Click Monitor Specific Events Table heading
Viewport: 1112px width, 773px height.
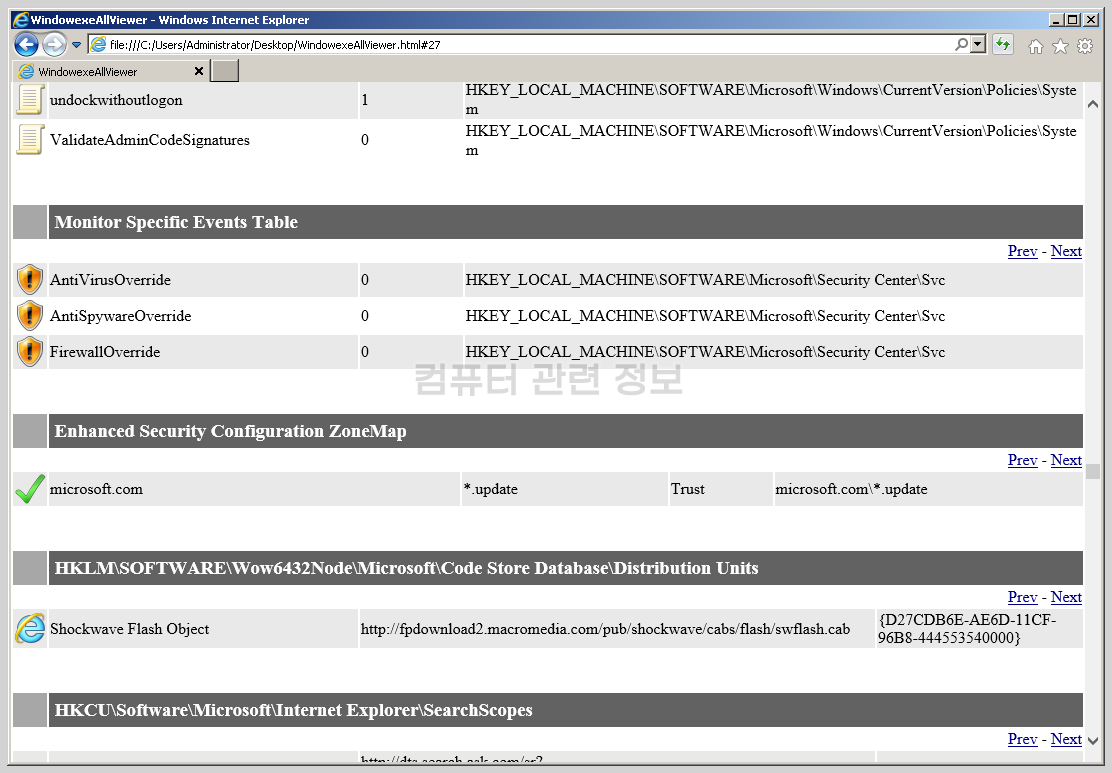click(176, 222)
